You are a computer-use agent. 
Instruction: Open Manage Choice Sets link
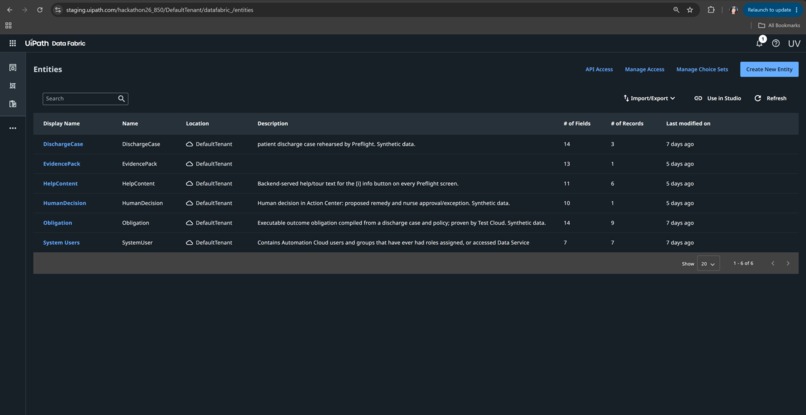pyautogui.click(x=702, y=69)
